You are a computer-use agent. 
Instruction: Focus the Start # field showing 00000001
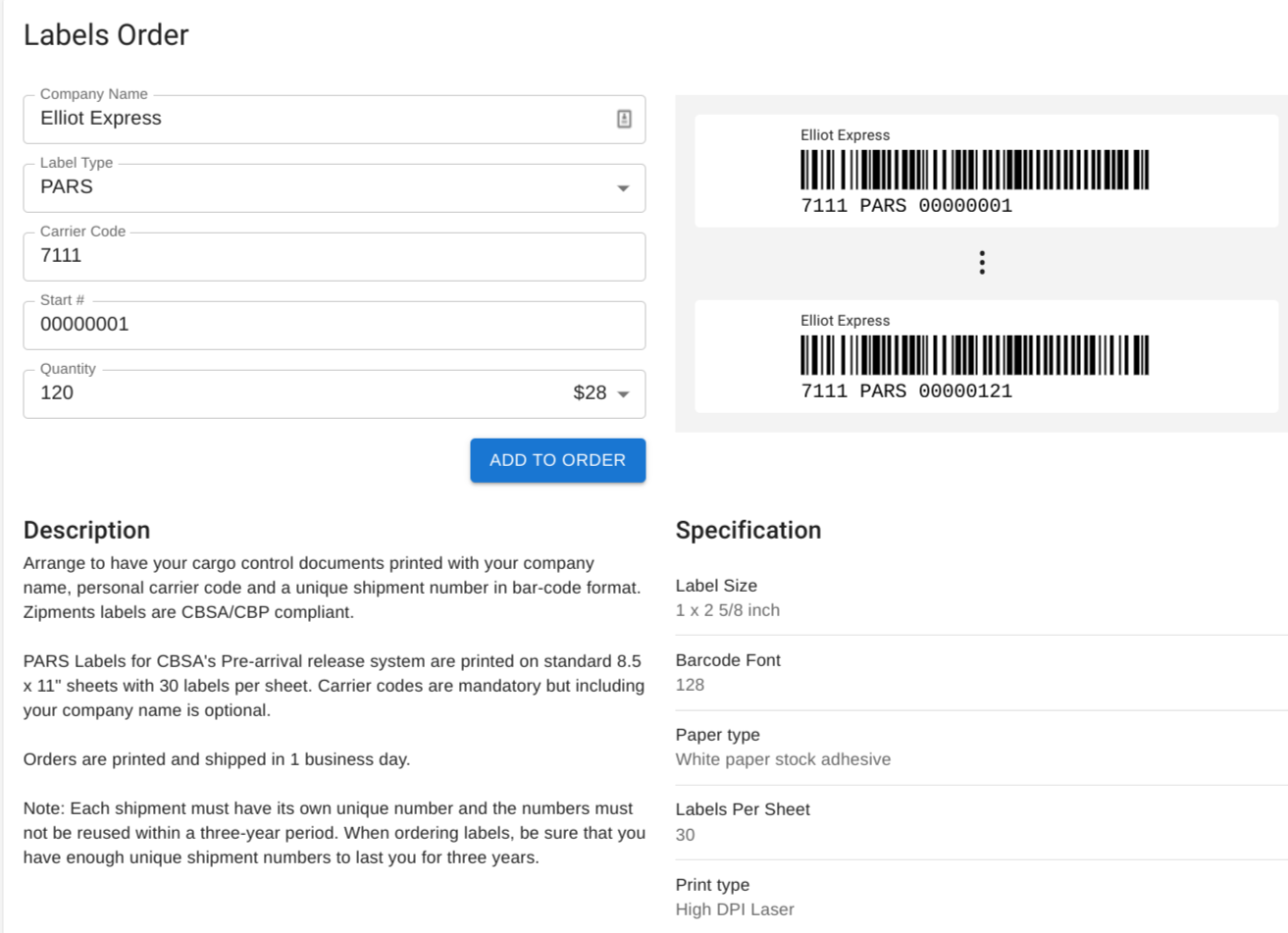click(x=335, y=325)
